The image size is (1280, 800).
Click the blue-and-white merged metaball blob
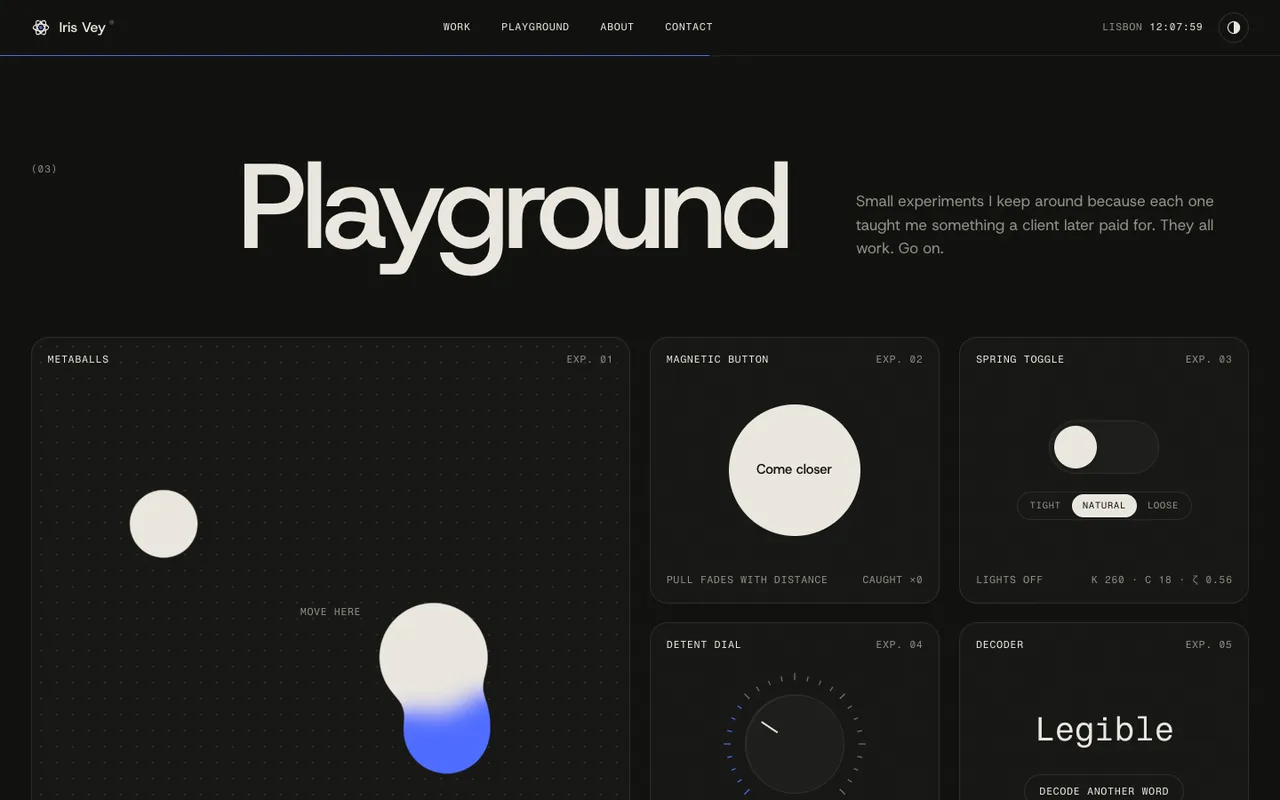click(435, 688)
